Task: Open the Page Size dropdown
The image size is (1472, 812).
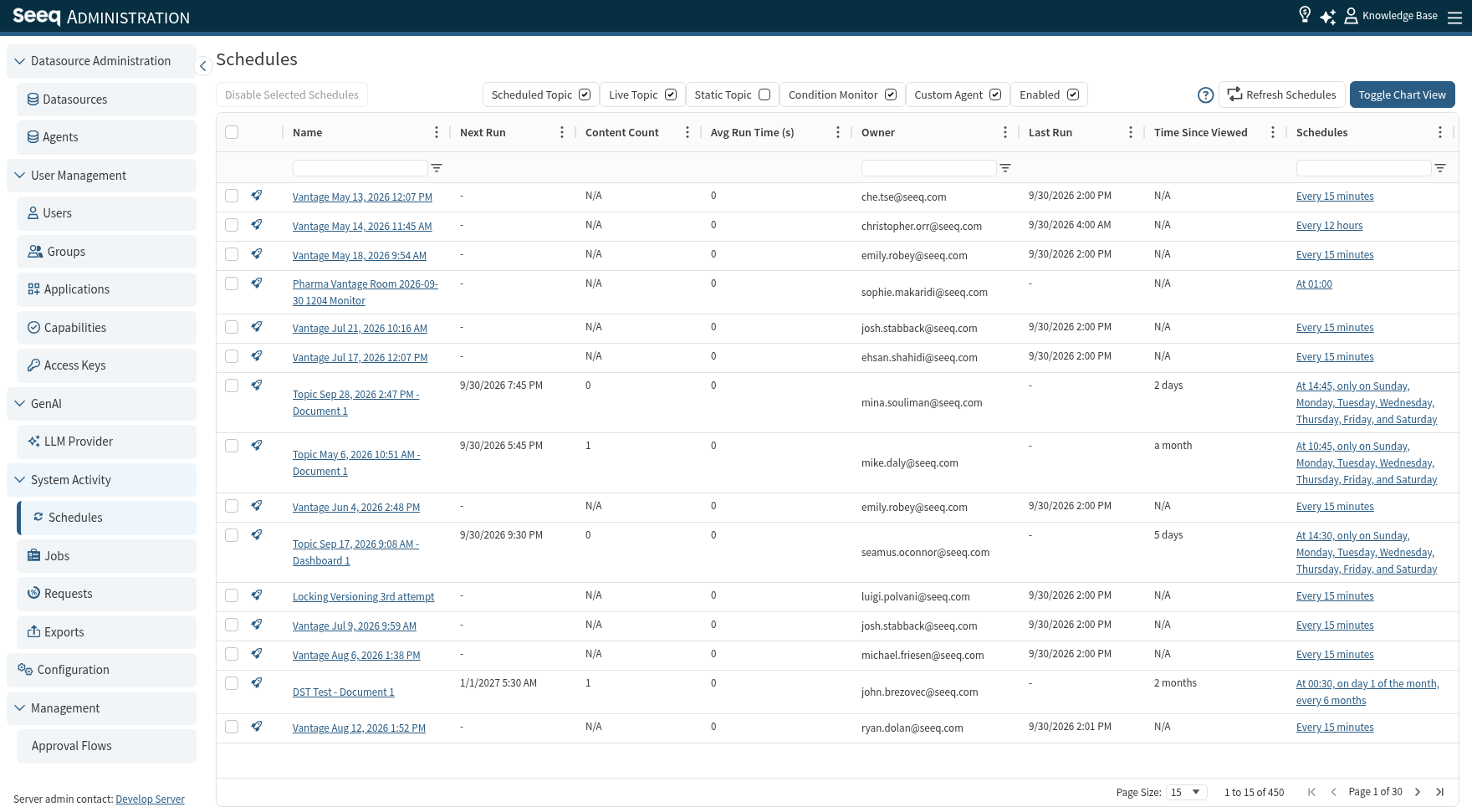Action: coord(1187,792)
